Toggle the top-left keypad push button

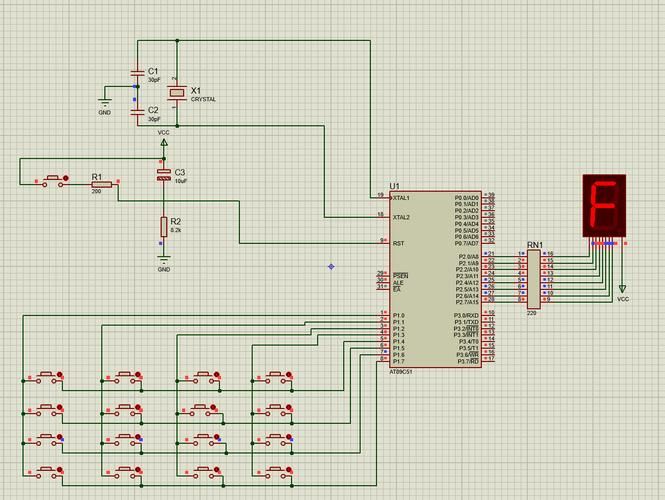tap(47, 377)
